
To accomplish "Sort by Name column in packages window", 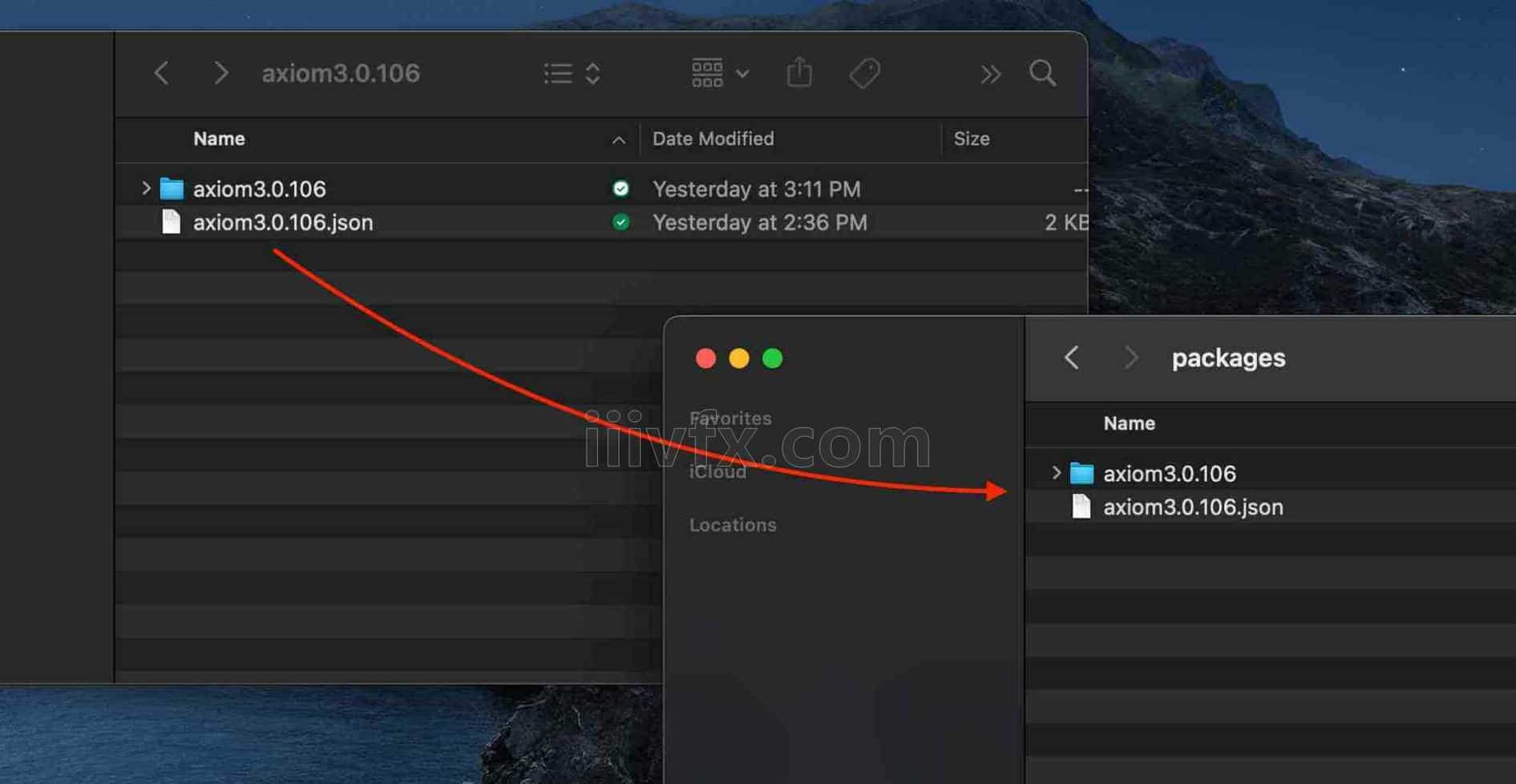I will tap(1129, 423).
